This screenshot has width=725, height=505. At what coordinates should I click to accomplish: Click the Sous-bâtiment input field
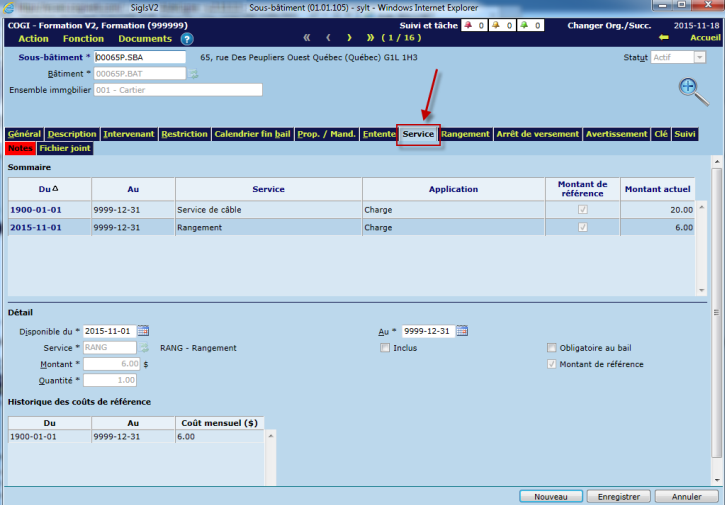[139, 58]
